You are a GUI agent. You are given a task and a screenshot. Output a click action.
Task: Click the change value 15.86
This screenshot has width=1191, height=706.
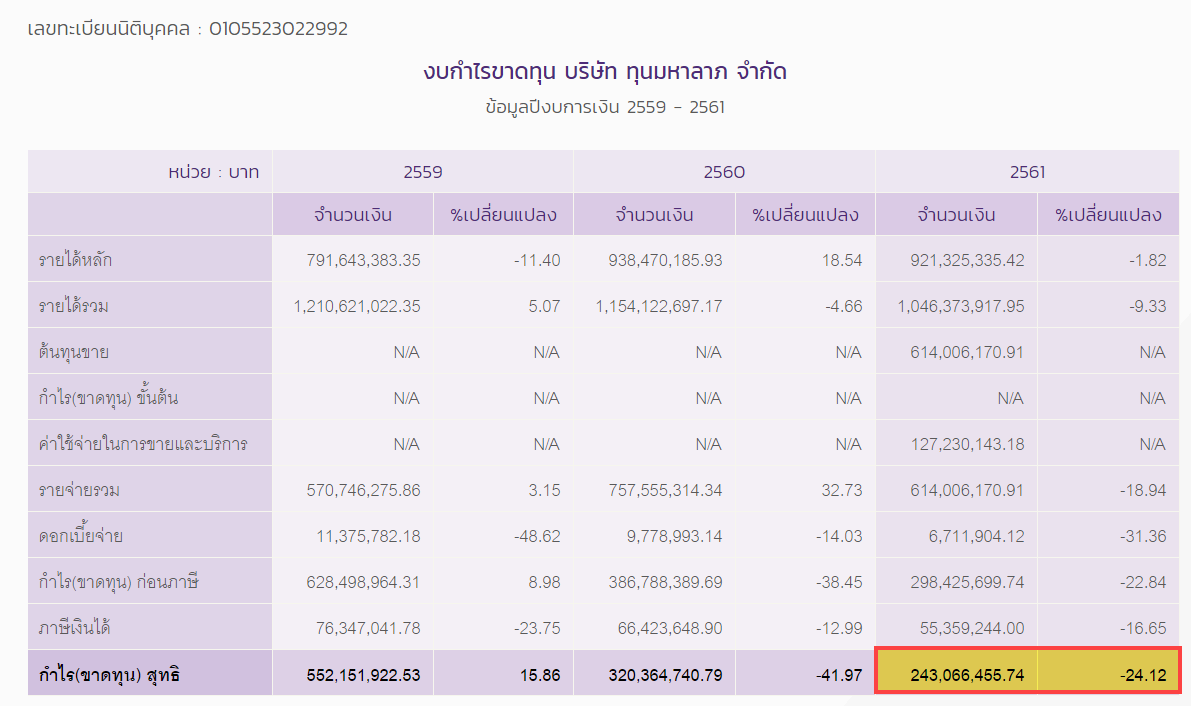[541, 675]
